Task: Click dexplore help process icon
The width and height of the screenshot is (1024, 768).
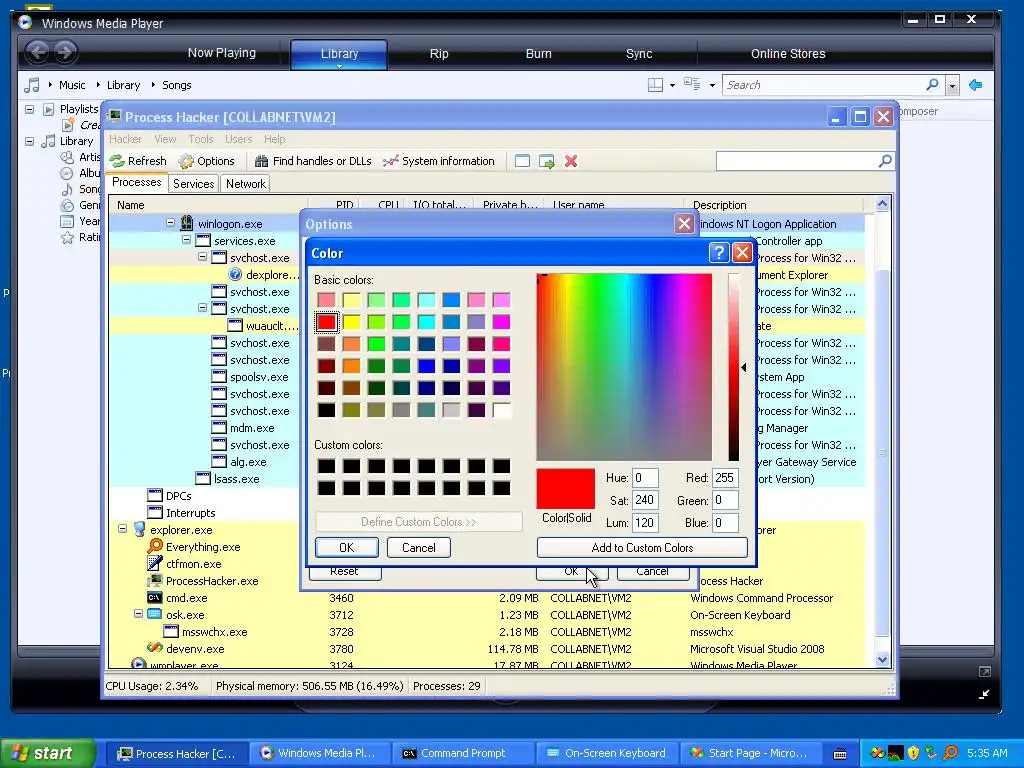Action: 235,275
